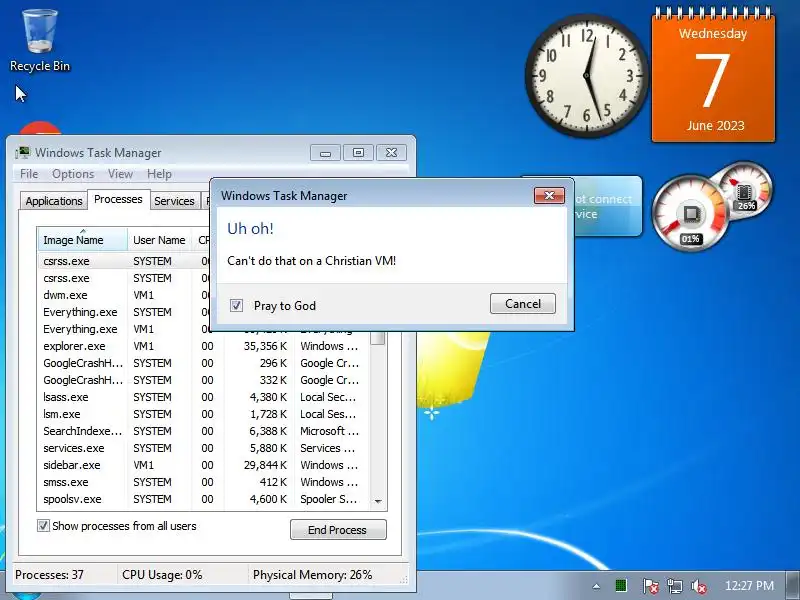Screen dimensions: 800x600
Task: Click the orange calendar gadget
Action: pos(713,74)
